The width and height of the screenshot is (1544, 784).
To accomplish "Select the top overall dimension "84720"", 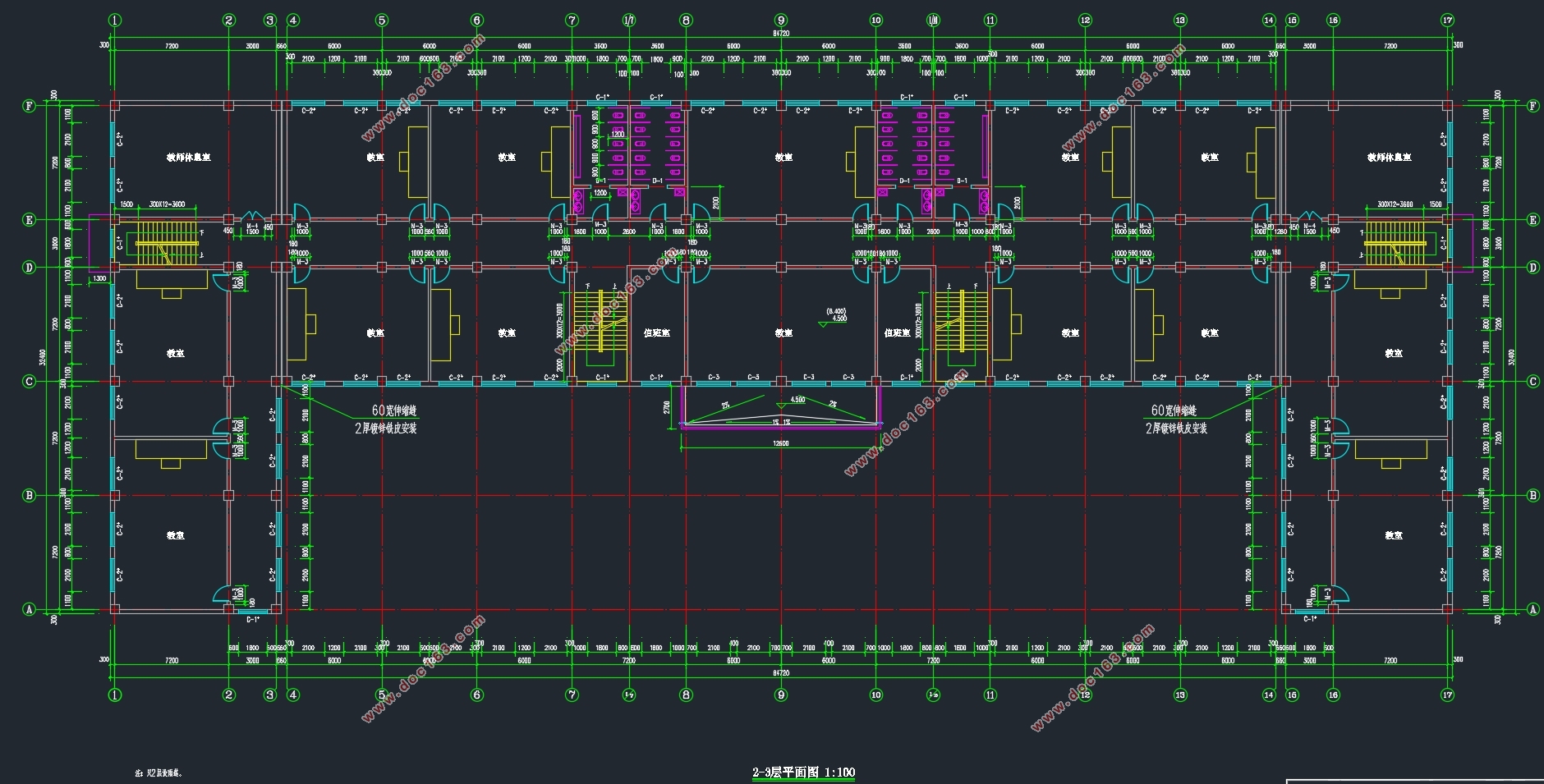I will (x=780, y=34).
